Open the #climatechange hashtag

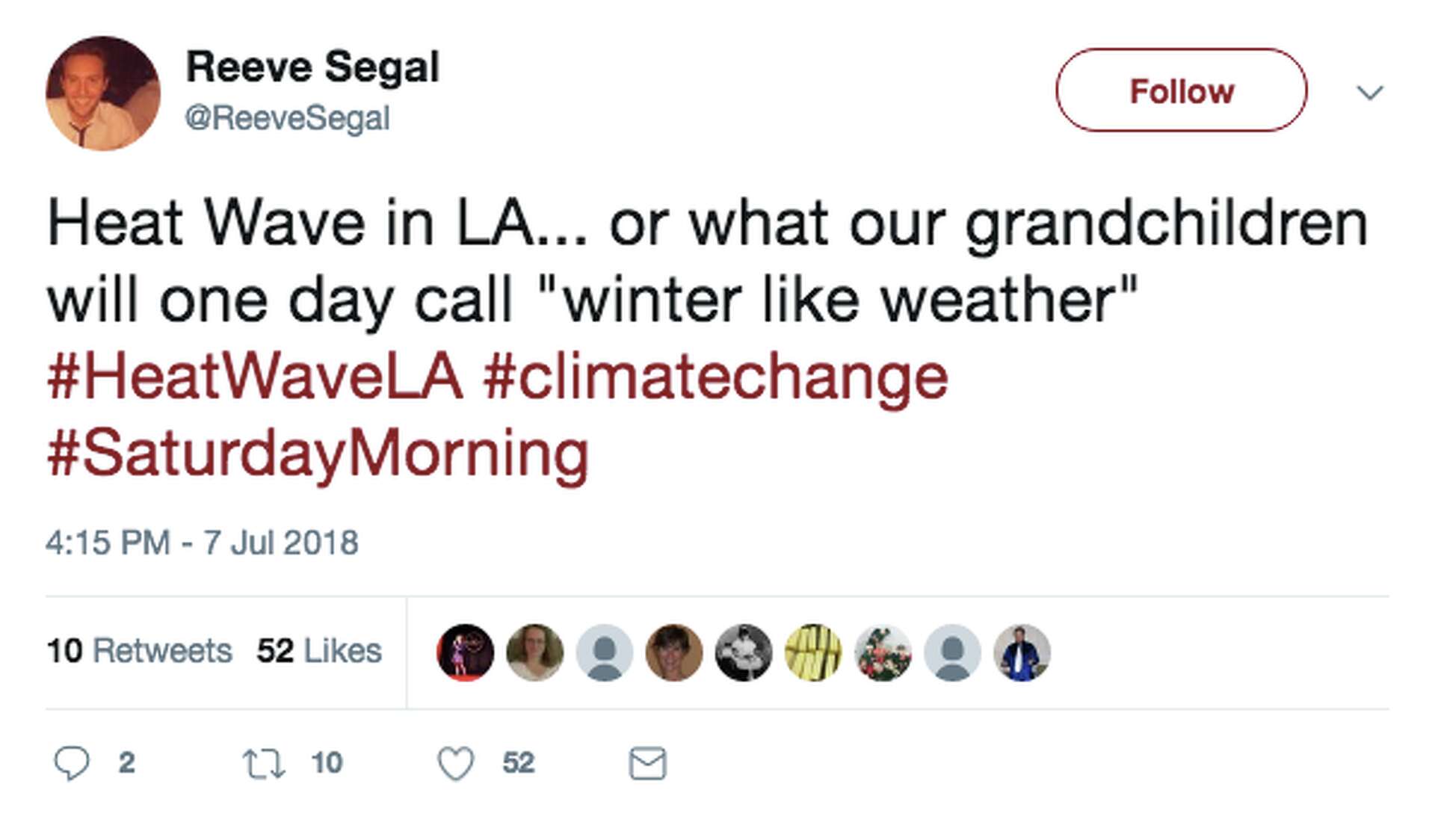pyautogui.click(x=715, y=377)
